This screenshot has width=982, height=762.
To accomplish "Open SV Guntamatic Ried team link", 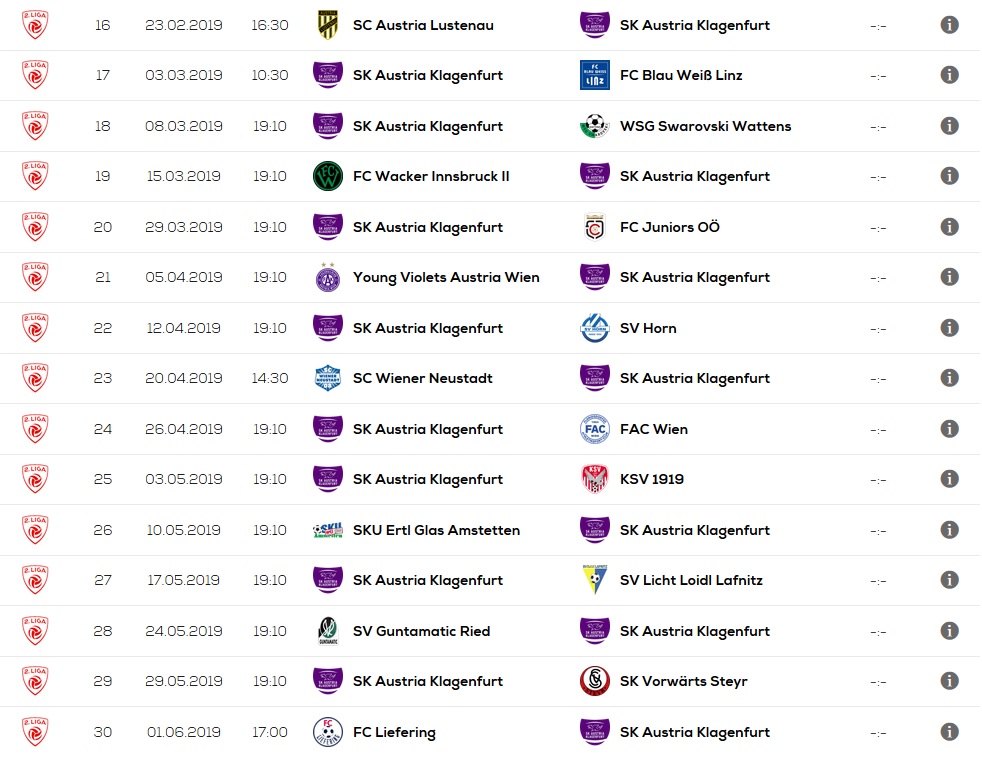I will [x=421, y=631].
